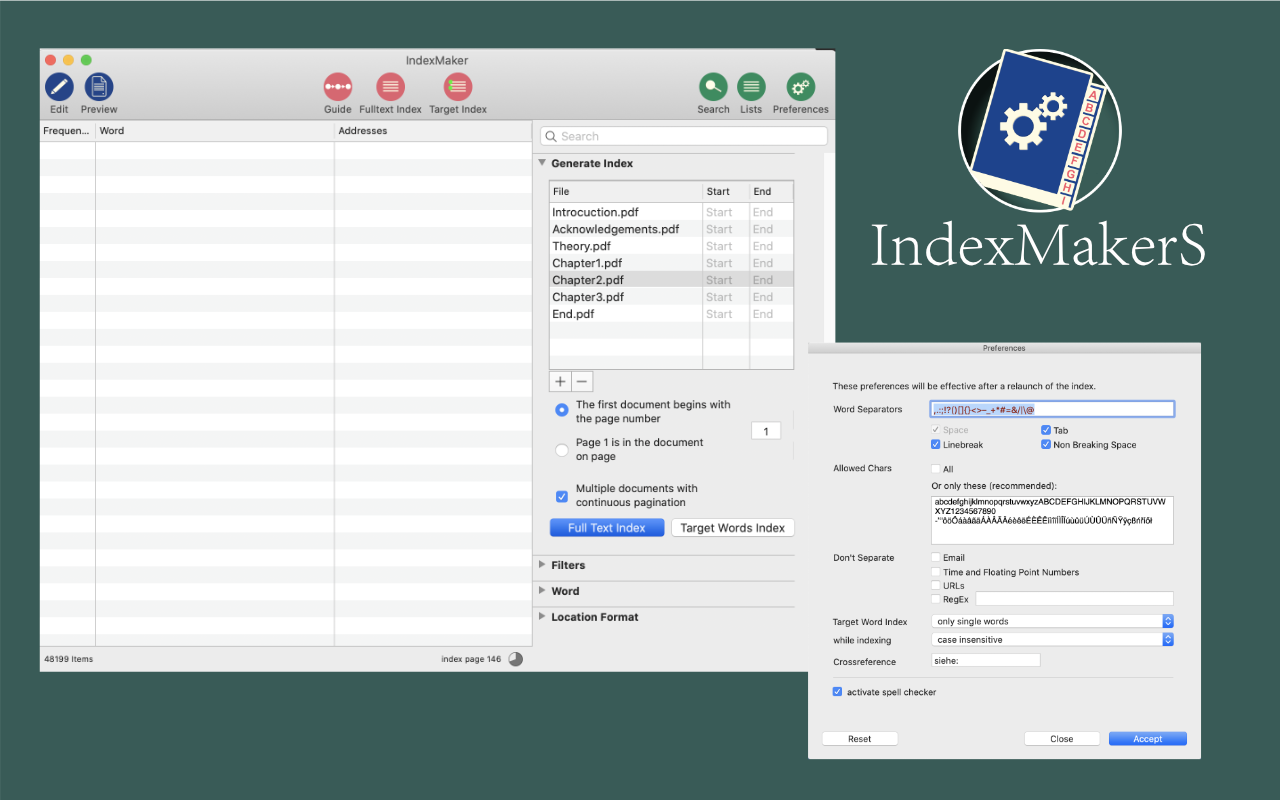This screenshot has height=800, width=1280.
Task: Open the Guide toolbar icon
Action: pyautogui.click(x=337, y=87)
